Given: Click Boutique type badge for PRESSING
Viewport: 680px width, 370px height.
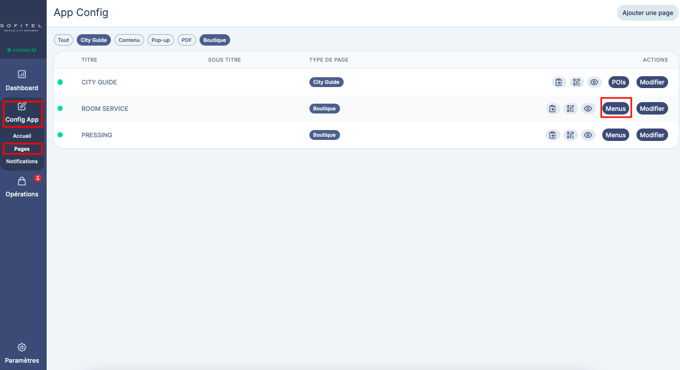Looking at the screenshot, I should (x=324, y=135).
